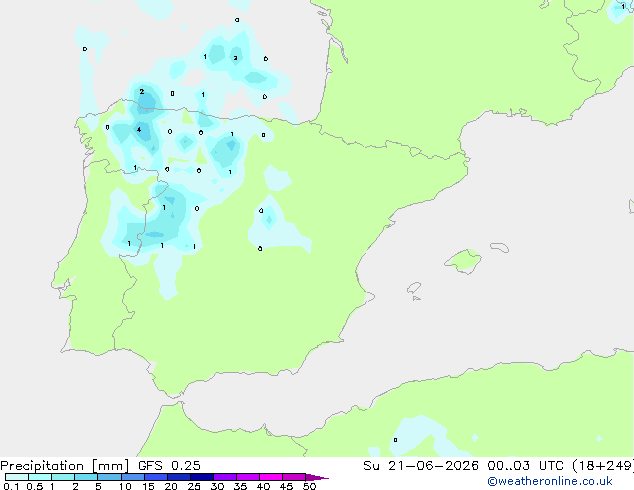Select the 40–45 mm magenta legend swatch
Image resolution: width=634 pixels, height=490 pixels.
(x=271, y=477)
